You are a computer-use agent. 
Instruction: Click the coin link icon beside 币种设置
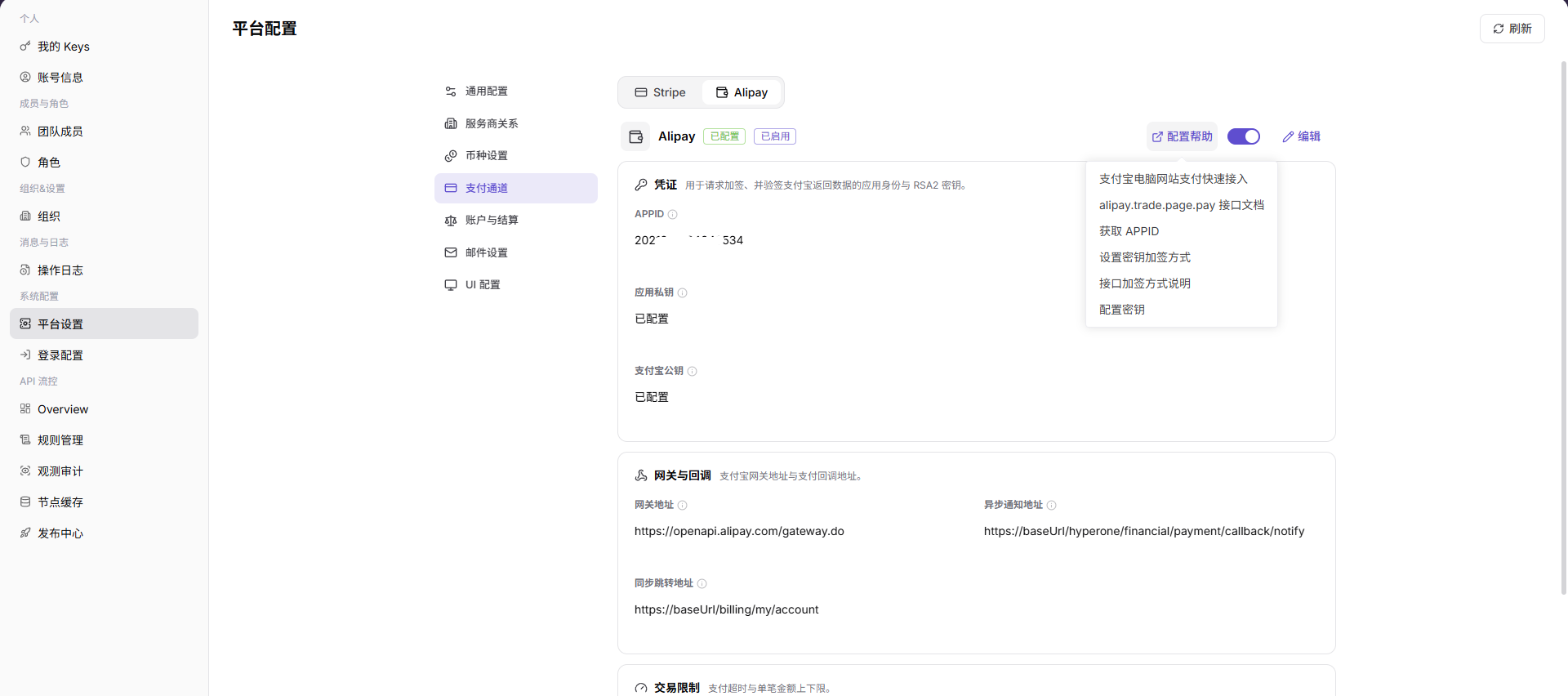451,156
